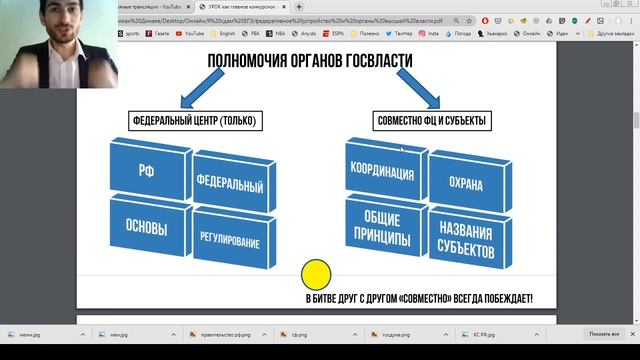The image size is (640, 360).
Task: Close the УРОК PDF tab
Action: click(284, 7)
